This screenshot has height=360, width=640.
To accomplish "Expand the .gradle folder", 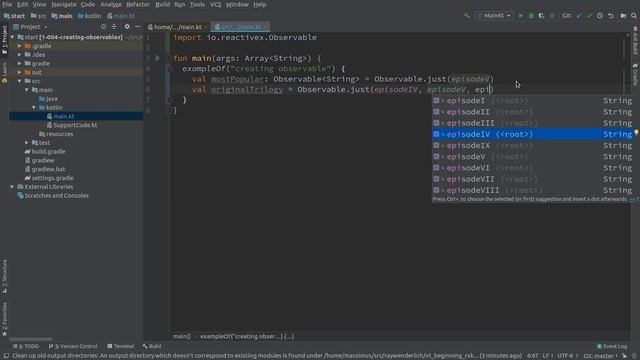I will [20, 46].
